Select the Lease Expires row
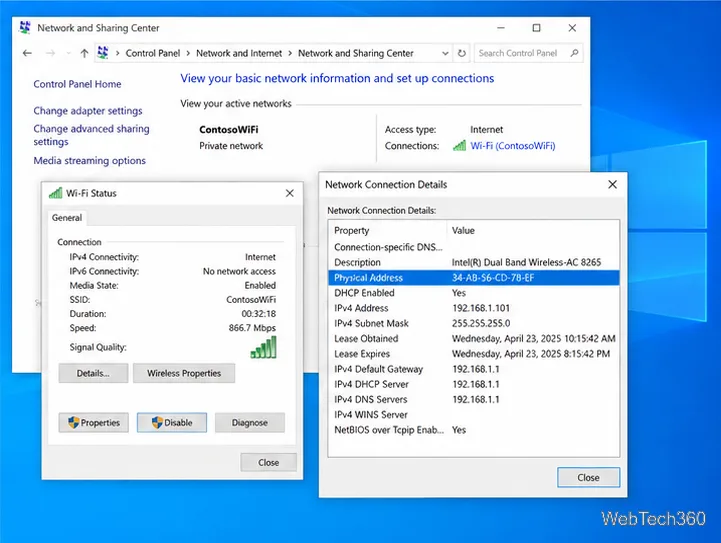Image resolution: width=721 pixels, height=543 pixels. tap(474, 354)
